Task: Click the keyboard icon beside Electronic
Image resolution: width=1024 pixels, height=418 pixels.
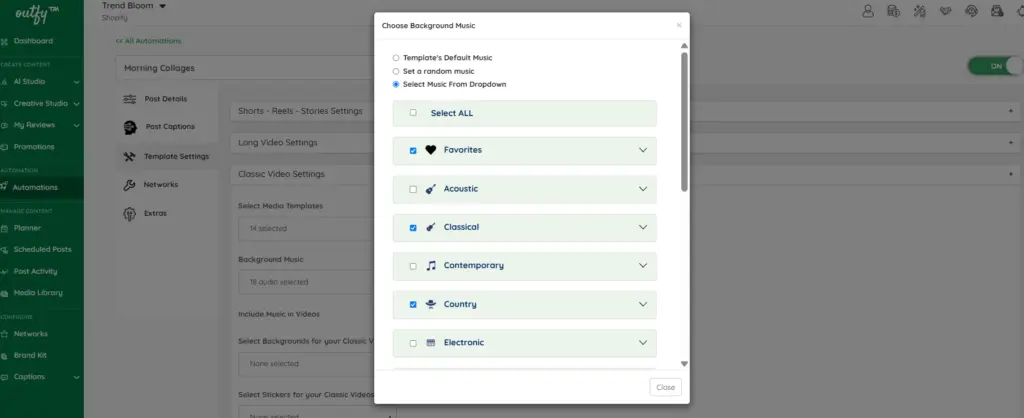Action: coord(430,343)
